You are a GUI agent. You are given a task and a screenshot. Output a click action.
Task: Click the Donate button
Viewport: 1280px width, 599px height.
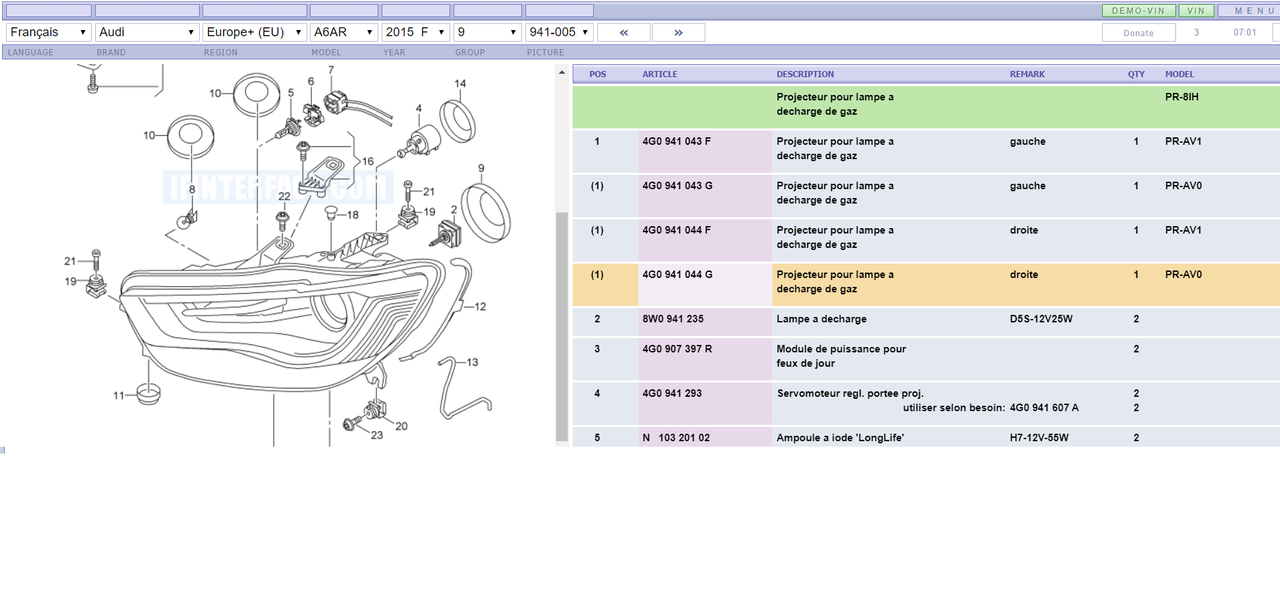(x=1138, y=33)
